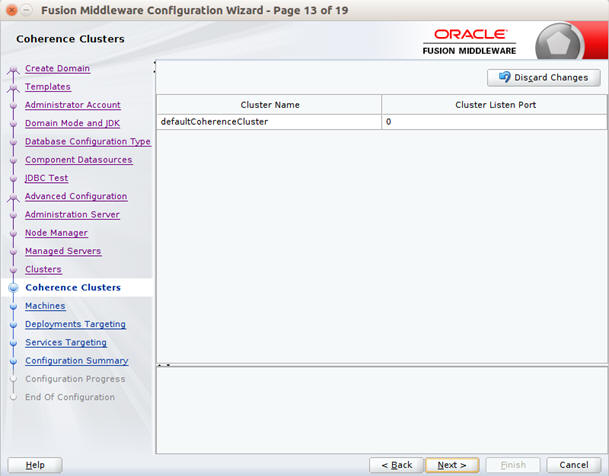Screen dimensions: 609x476
Task: Click the Help button
Action: pos(35,465)
